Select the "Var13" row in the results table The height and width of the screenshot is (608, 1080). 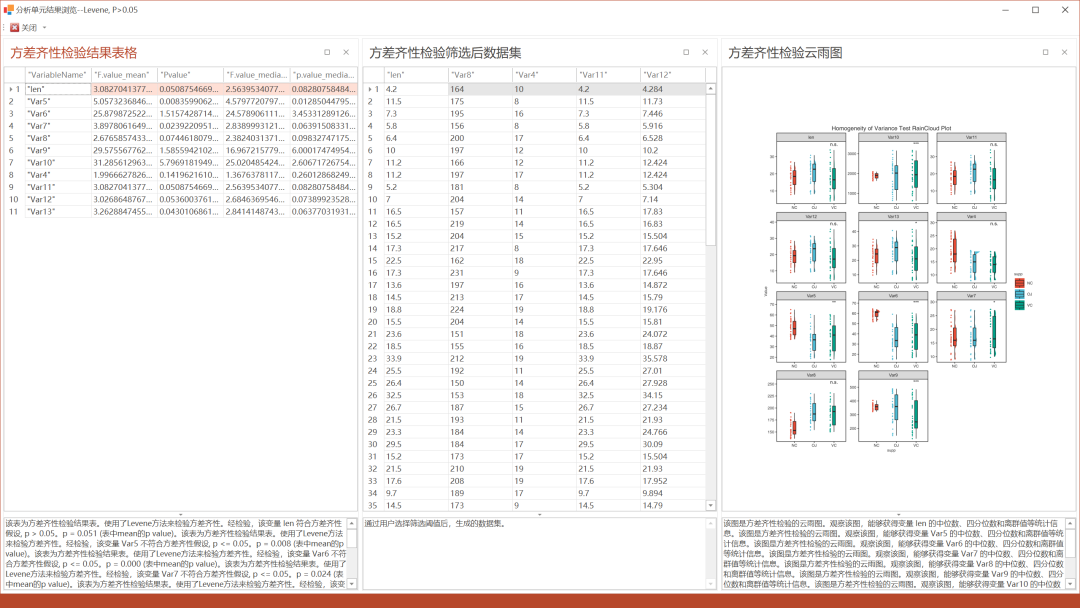tap(180, 211)
